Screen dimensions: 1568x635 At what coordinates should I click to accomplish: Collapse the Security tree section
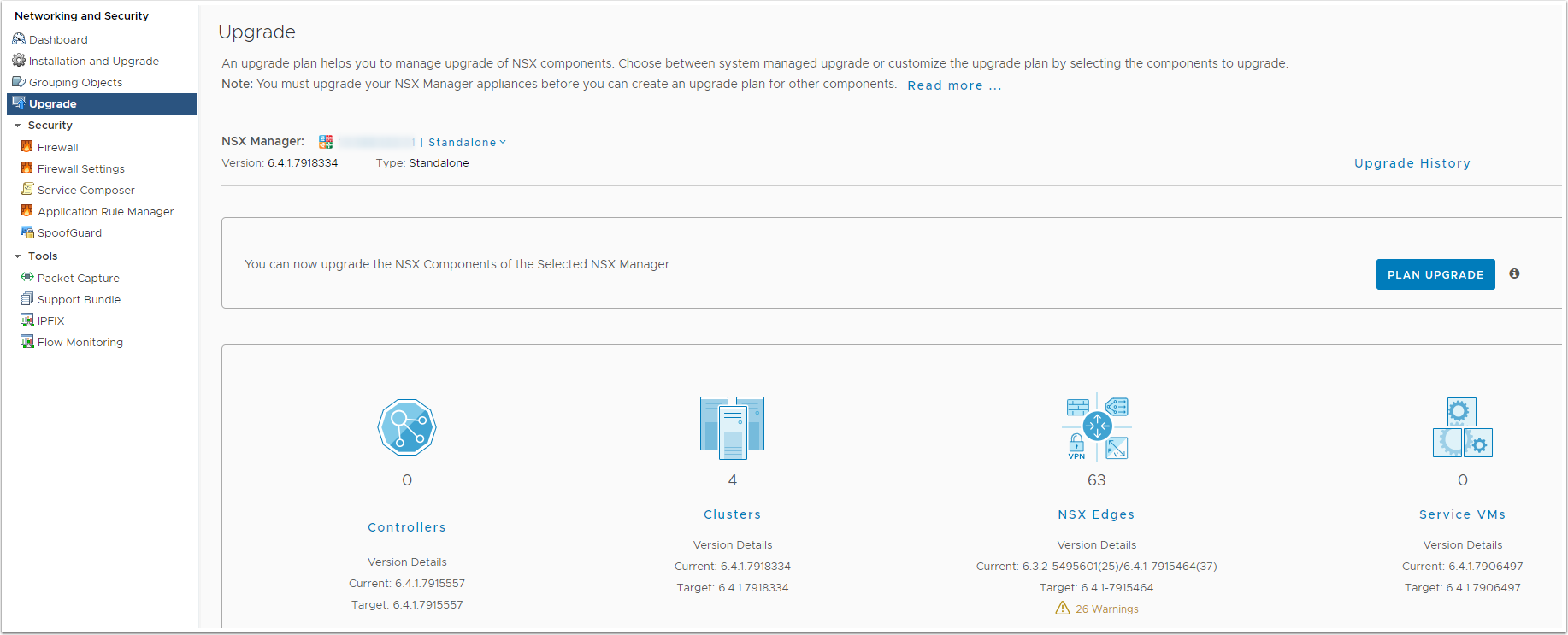(x=17, y=126)
